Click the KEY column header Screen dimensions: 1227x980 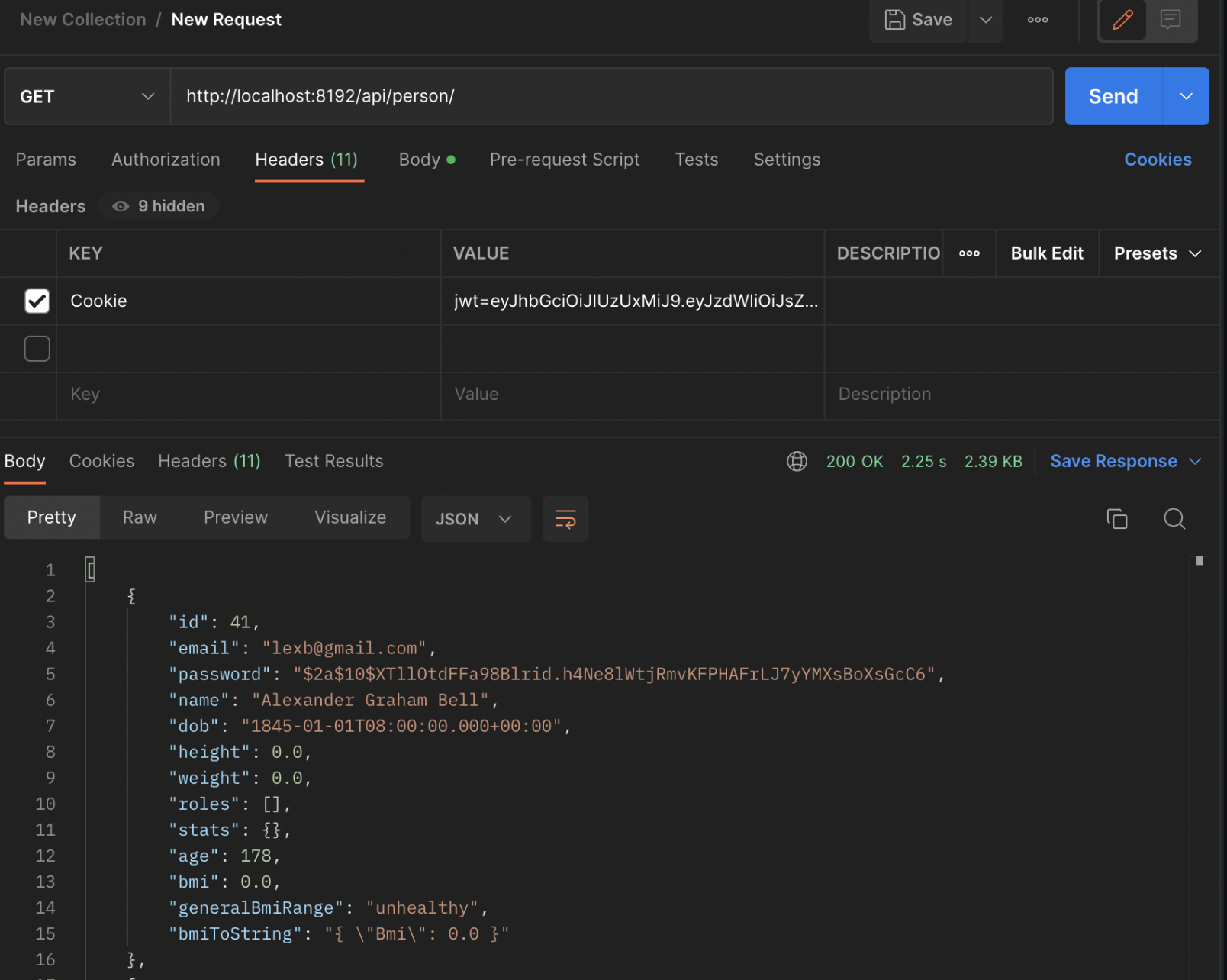[x=85, y=253]
